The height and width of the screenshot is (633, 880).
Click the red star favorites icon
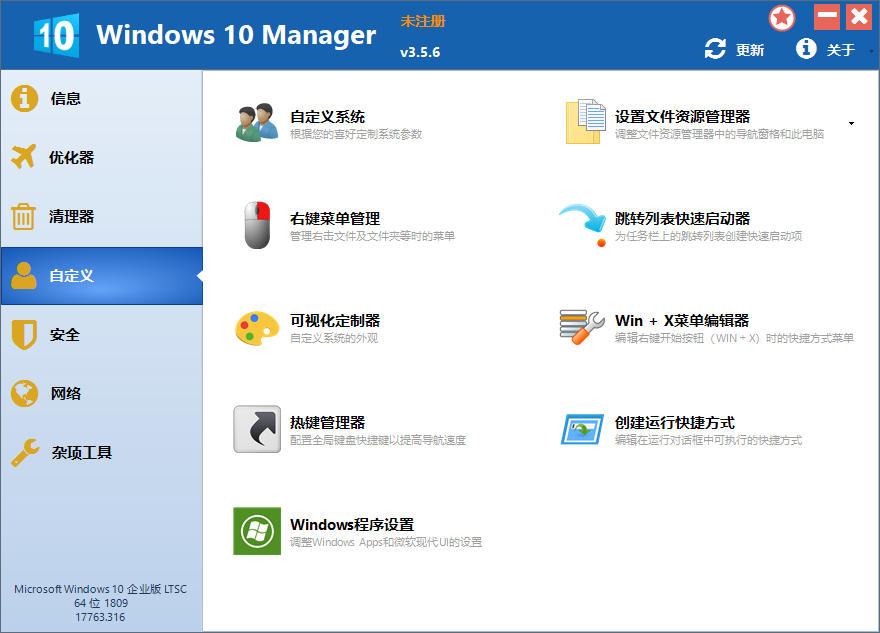coord(782,18)
